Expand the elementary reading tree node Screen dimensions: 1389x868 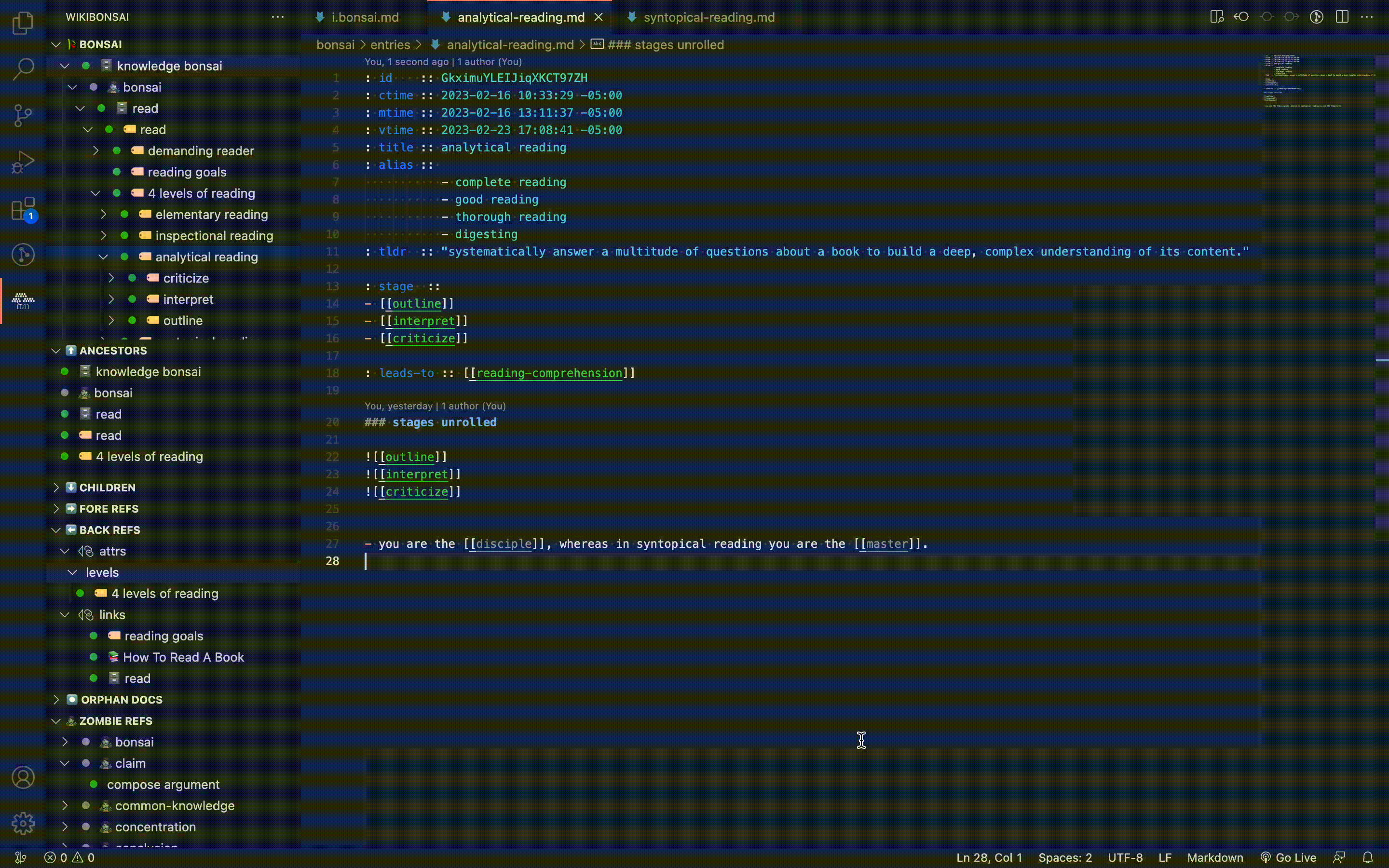click(x=103, y=214)
